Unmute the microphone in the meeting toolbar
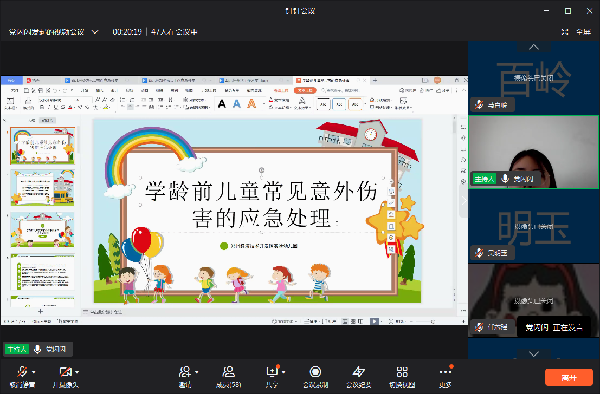600x394 pixels. pos(22,371)
